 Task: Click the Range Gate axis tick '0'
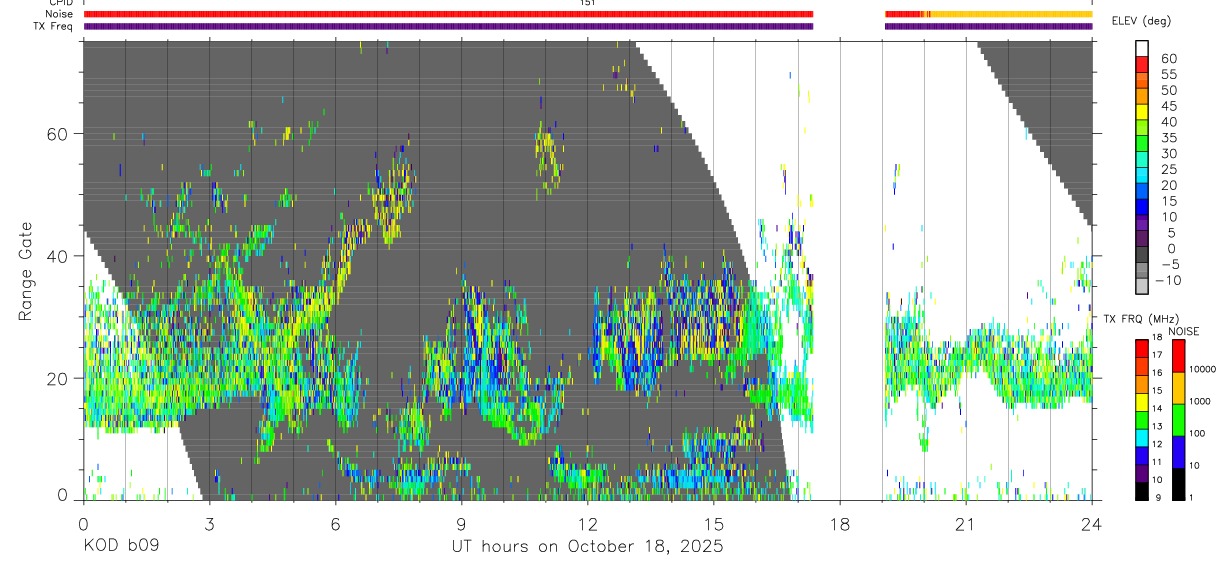[62, 495]
